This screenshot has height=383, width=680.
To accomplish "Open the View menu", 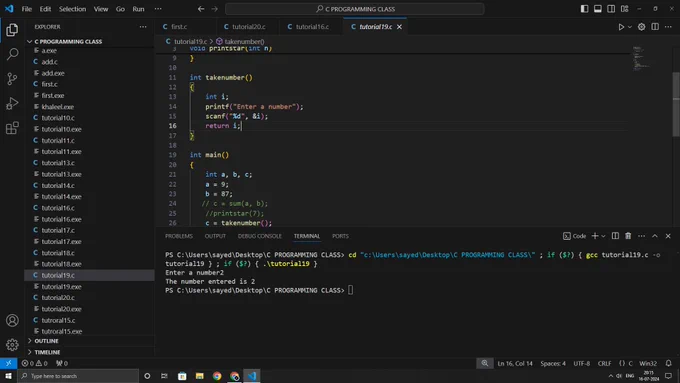I will coord(101,9).
